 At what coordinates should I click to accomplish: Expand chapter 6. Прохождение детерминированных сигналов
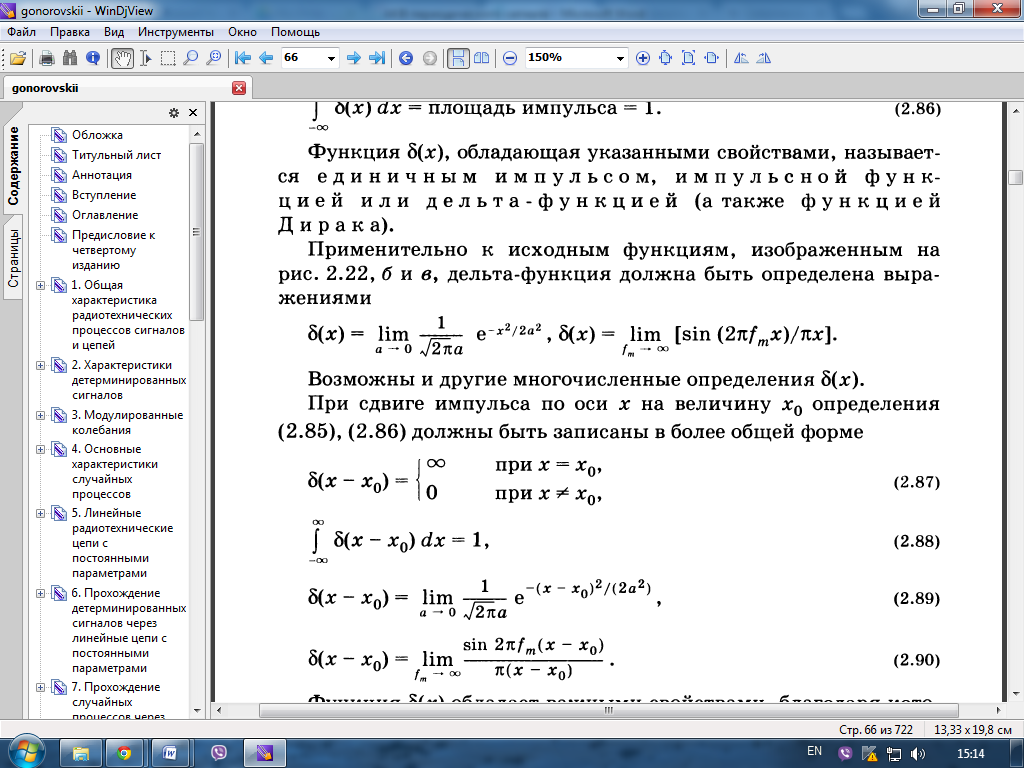tap(40, 594)
